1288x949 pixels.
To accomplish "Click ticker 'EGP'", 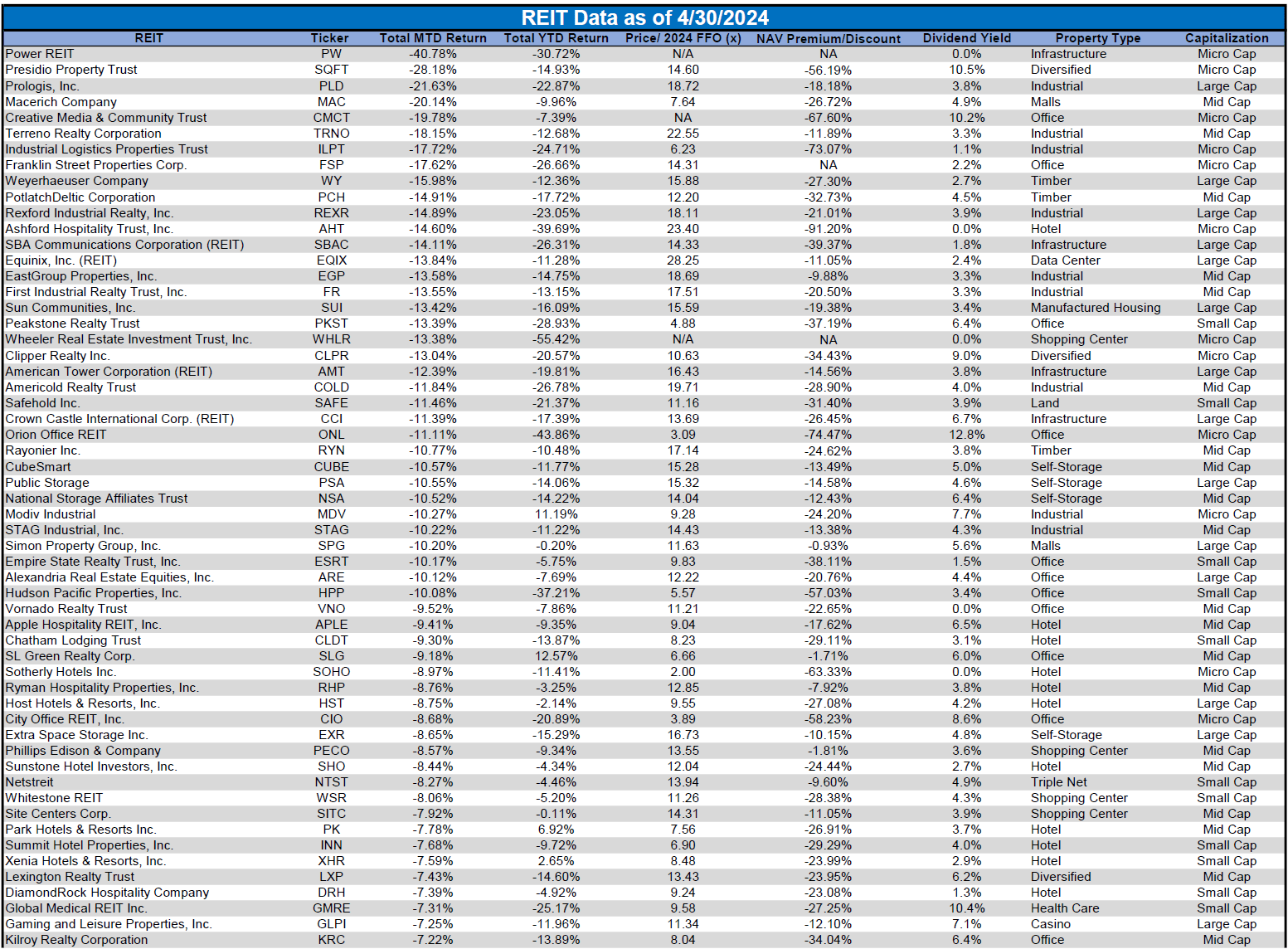I will 332,276.
